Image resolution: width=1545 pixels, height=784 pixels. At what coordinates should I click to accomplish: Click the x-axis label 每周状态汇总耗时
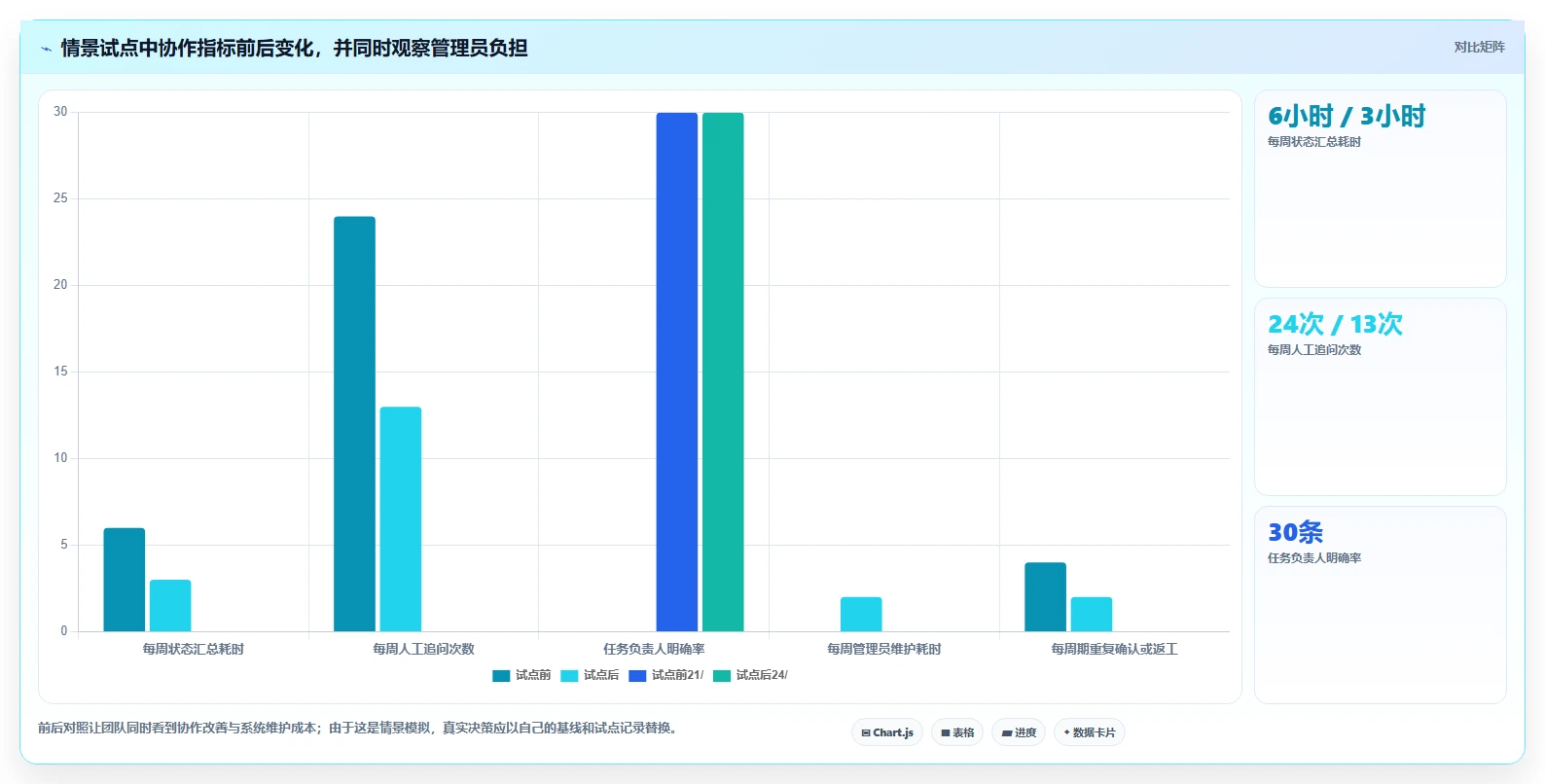[194, 649]
